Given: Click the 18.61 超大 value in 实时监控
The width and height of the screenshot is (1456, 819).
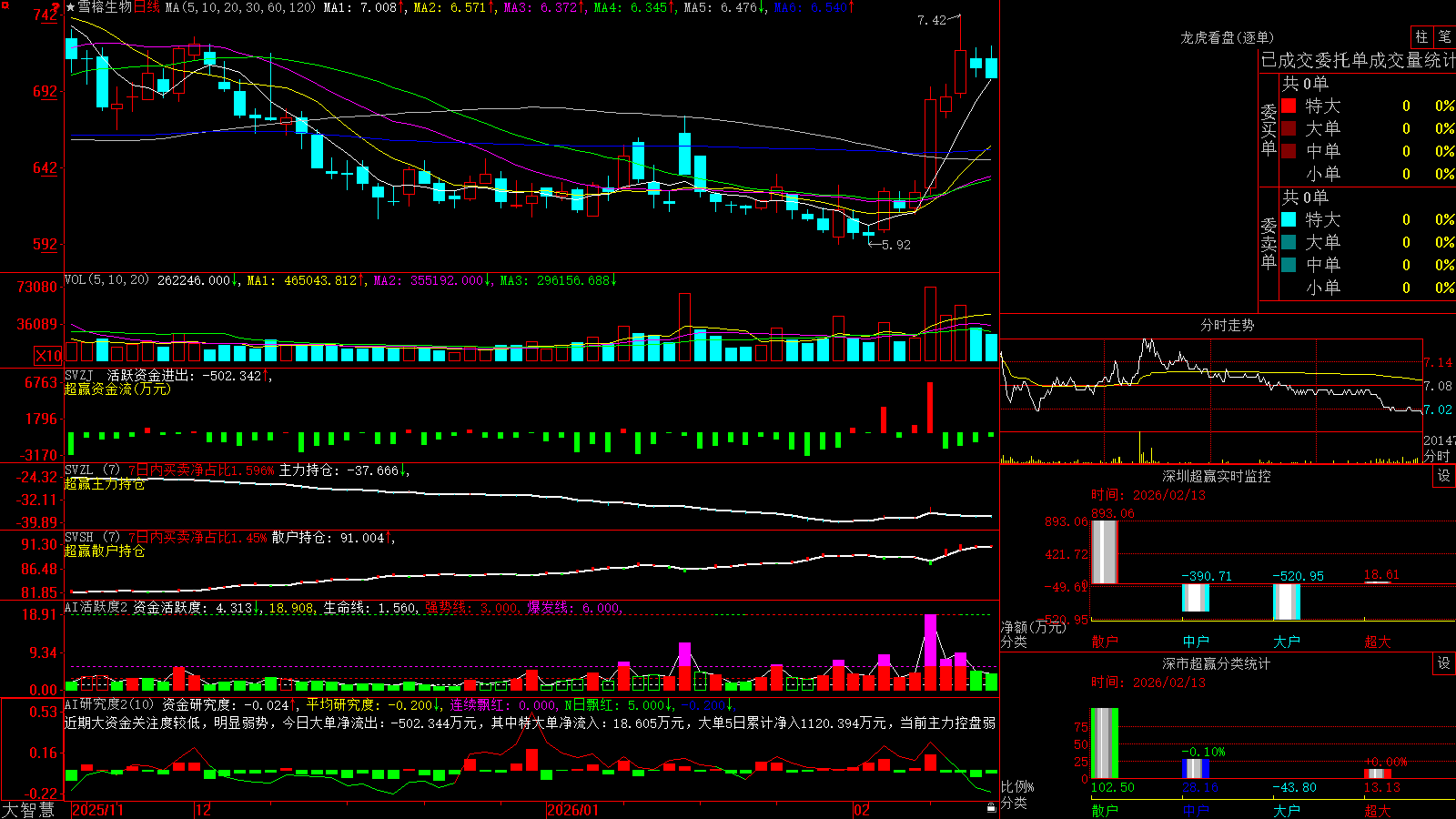Looking at the screenshot, I should [x=1381, y=575].
